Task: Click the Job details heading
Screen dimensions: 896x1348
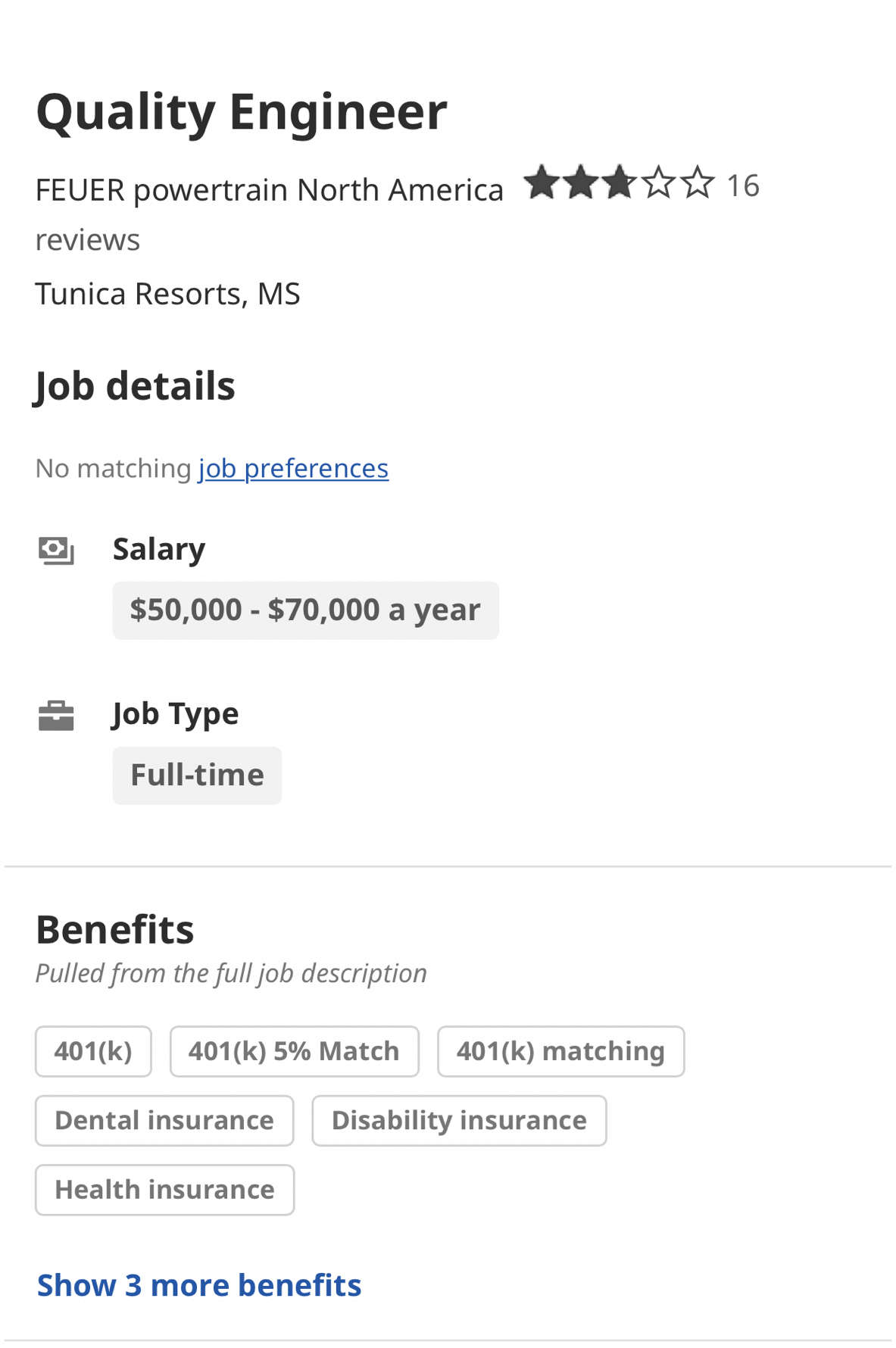Action: click(135, 386)
